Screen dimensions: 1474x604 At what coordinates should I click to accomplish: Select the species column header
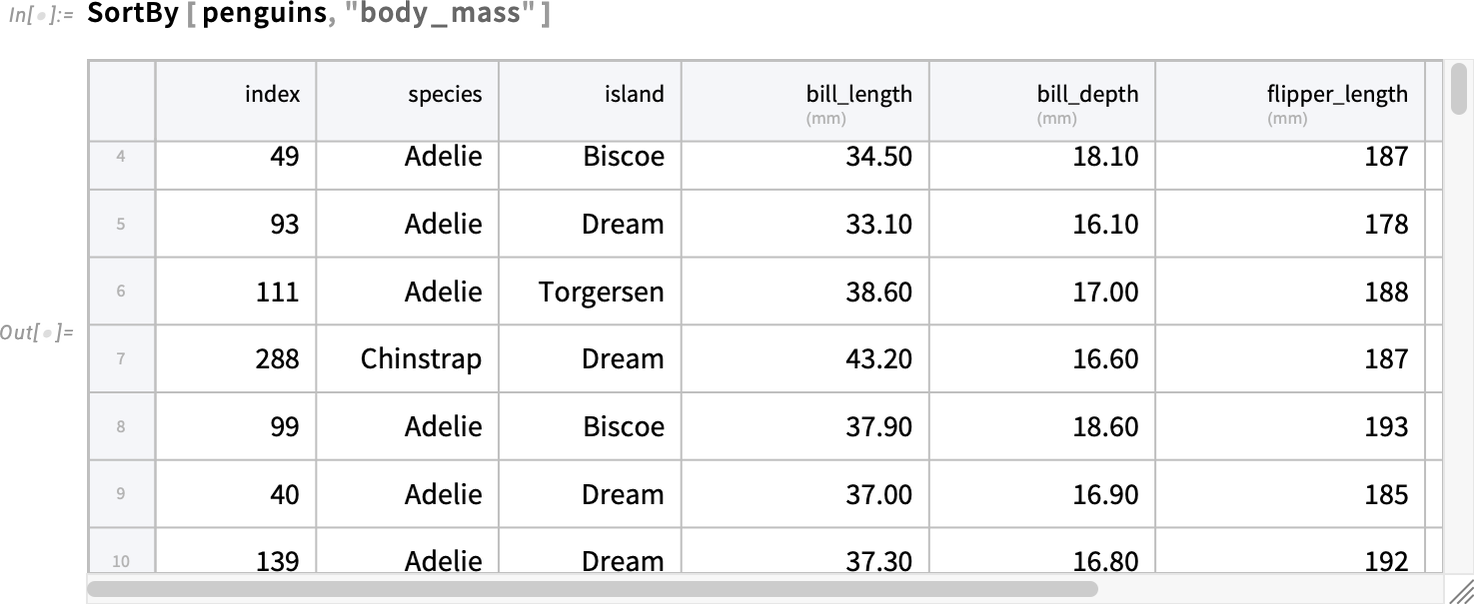pyautogui.click(x=408, y=101)
